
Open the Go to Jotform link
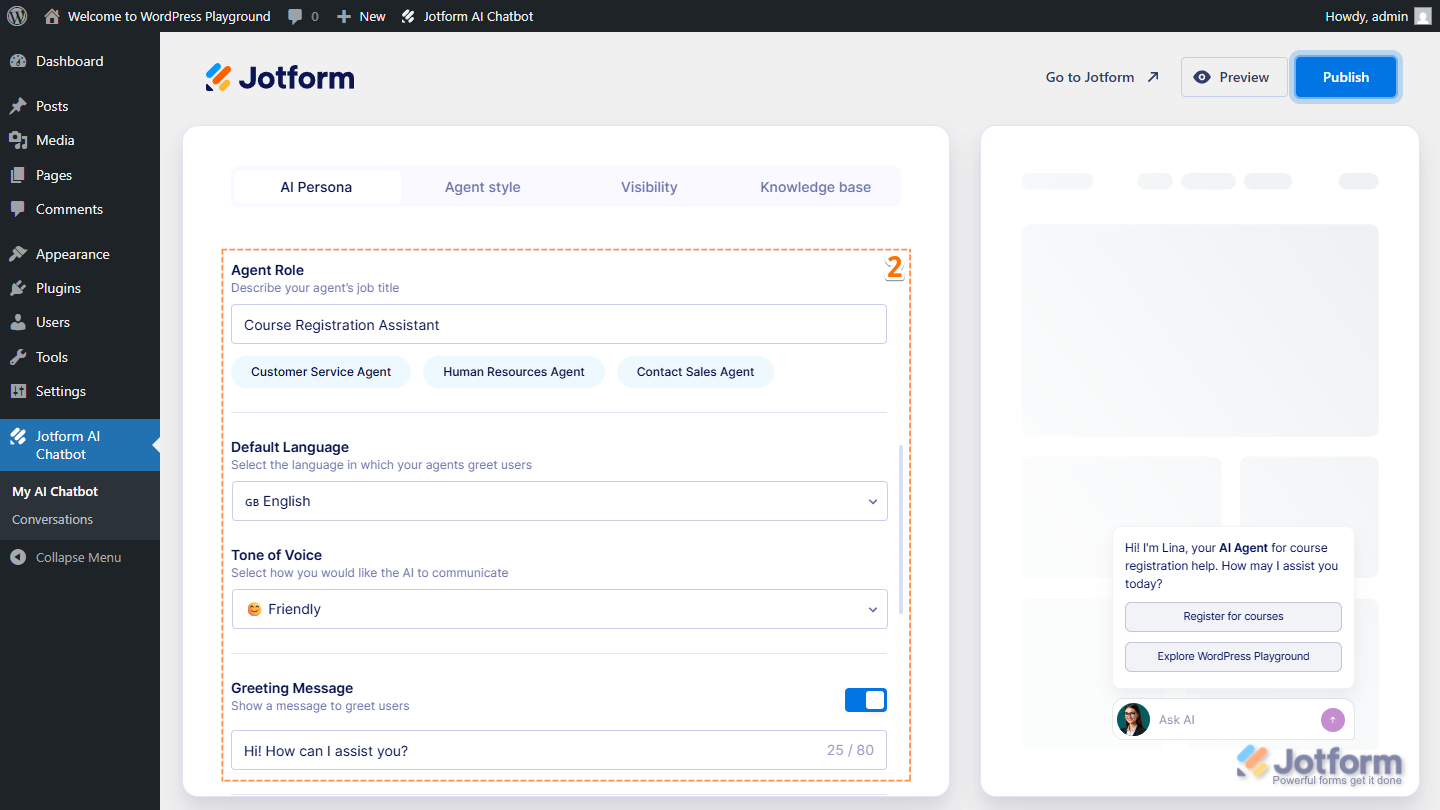pyautogui.click(x=1102, y=77)
